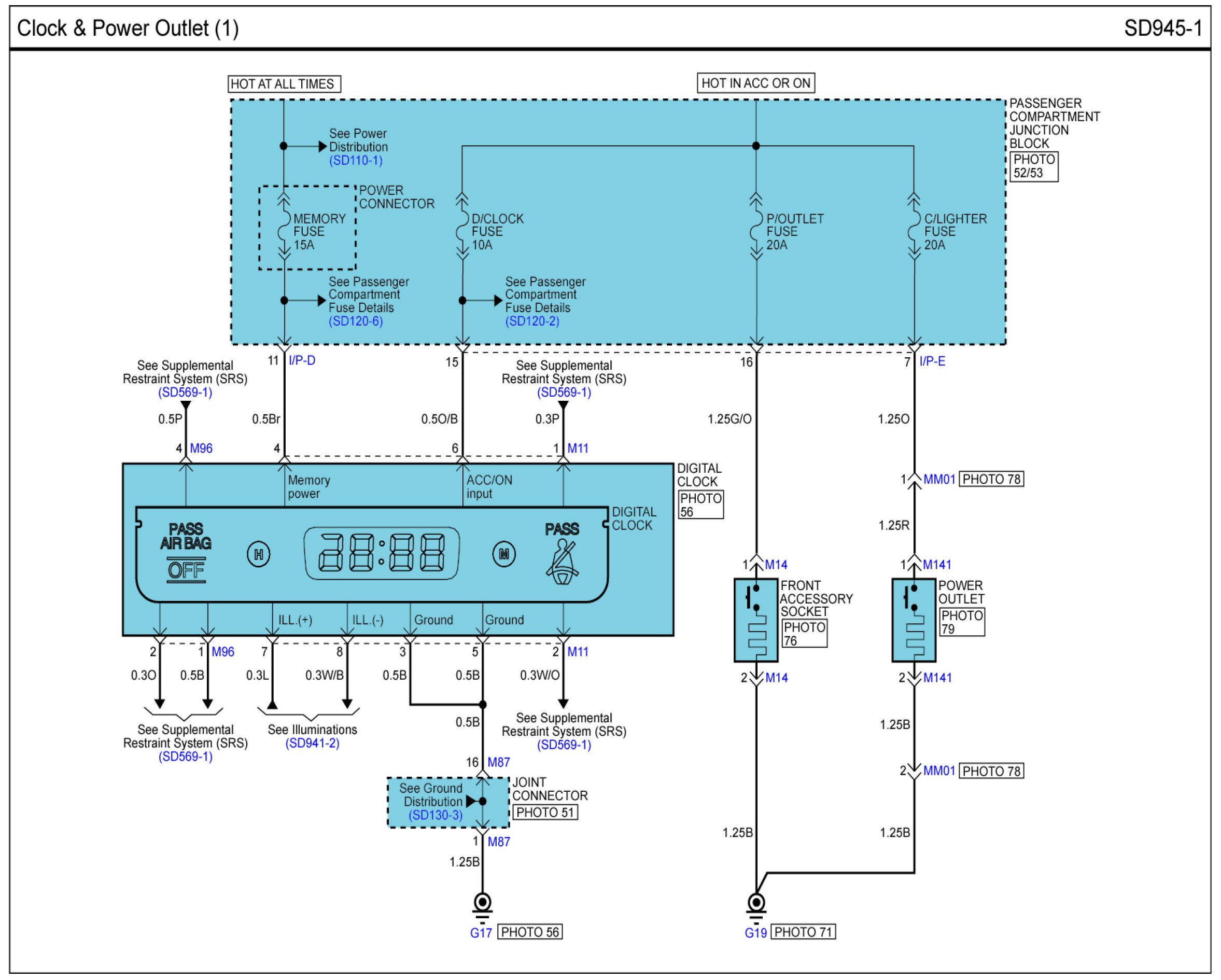Open the SD110-1 power distribution link

click(x=356, y=160)
